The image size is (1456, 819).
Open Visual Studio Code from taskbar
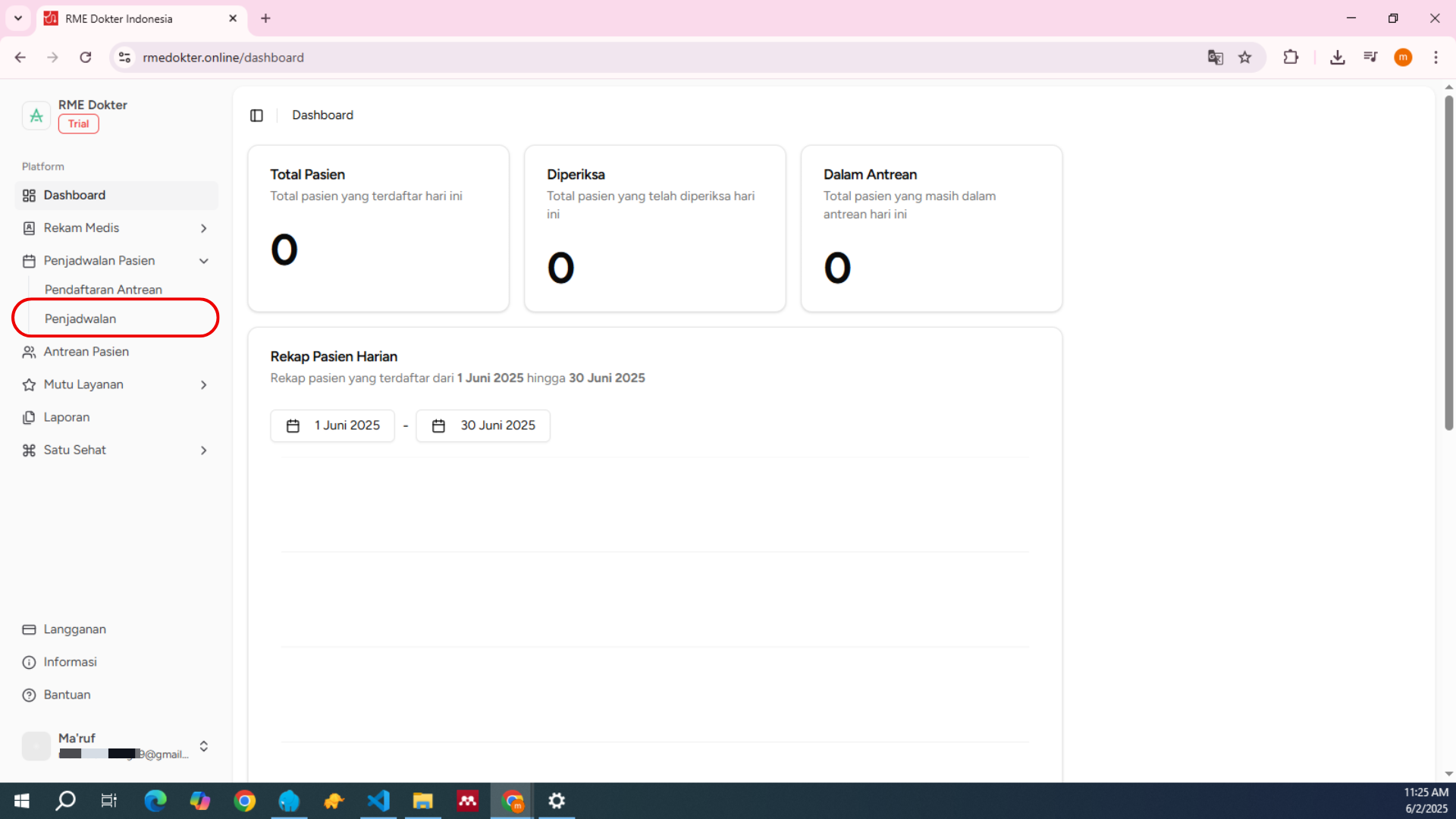click(378, 801)
